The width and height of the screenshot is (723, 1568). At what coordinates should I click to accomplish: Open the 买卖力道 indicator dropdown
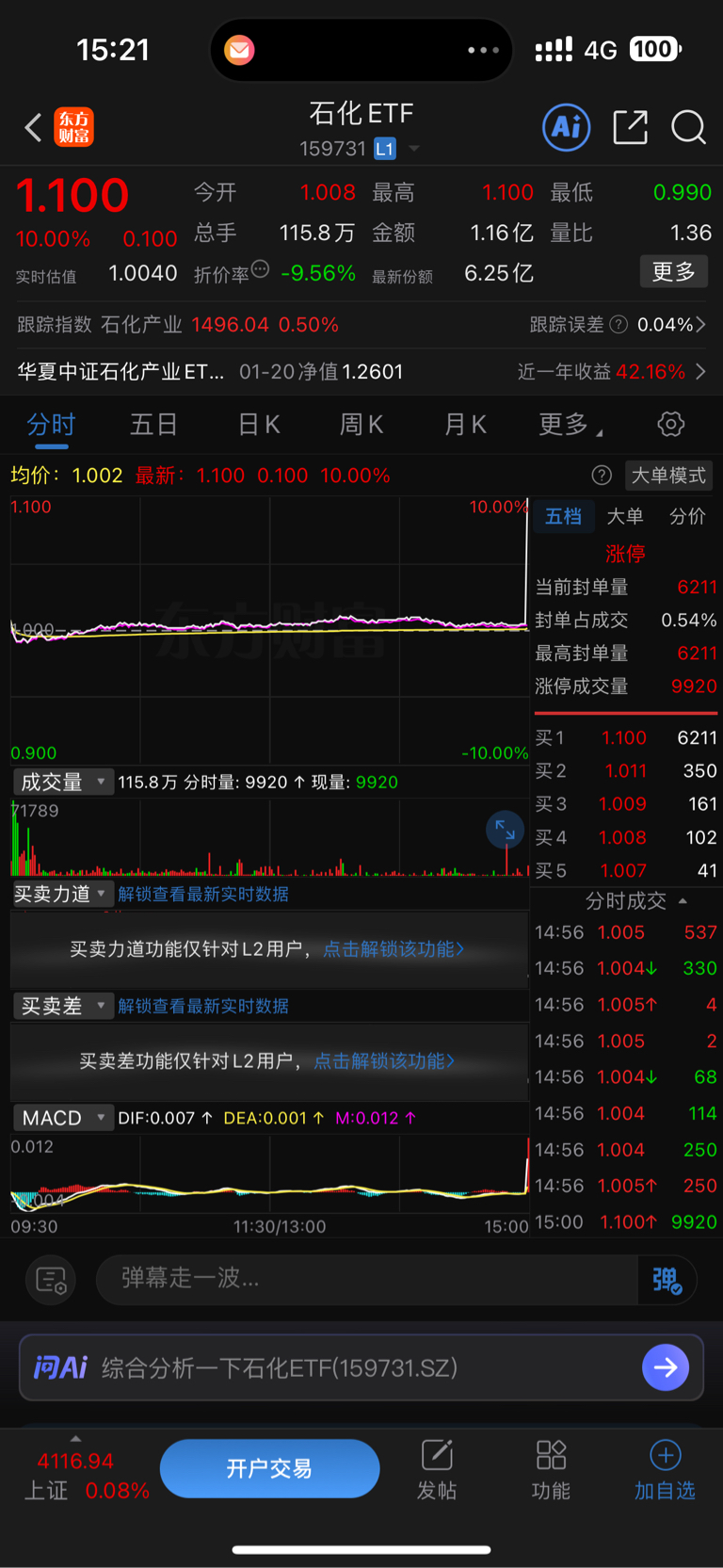(x=63, y=894)
